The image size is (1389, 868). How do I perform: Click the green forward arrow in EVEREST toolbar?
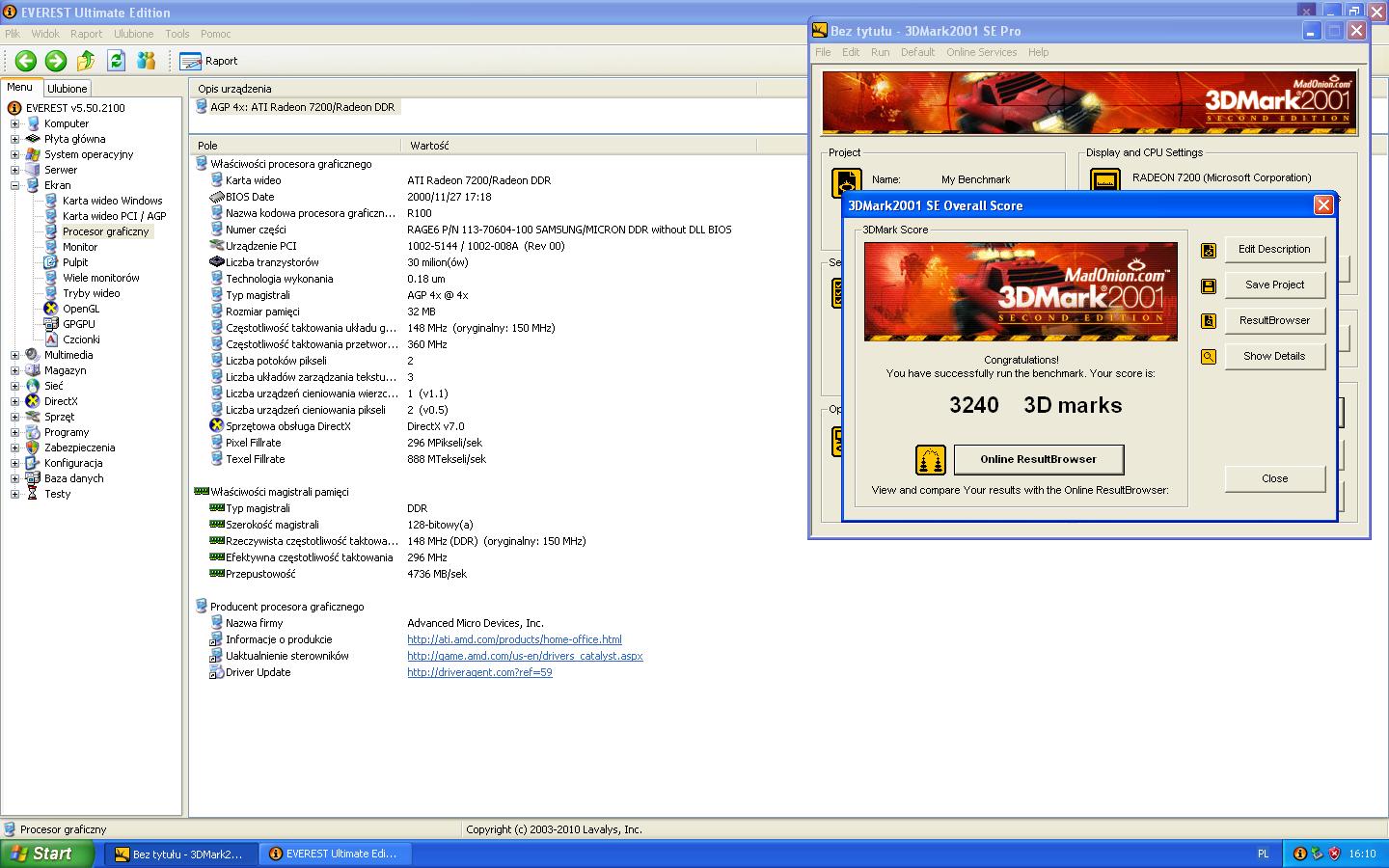(56, 61)
